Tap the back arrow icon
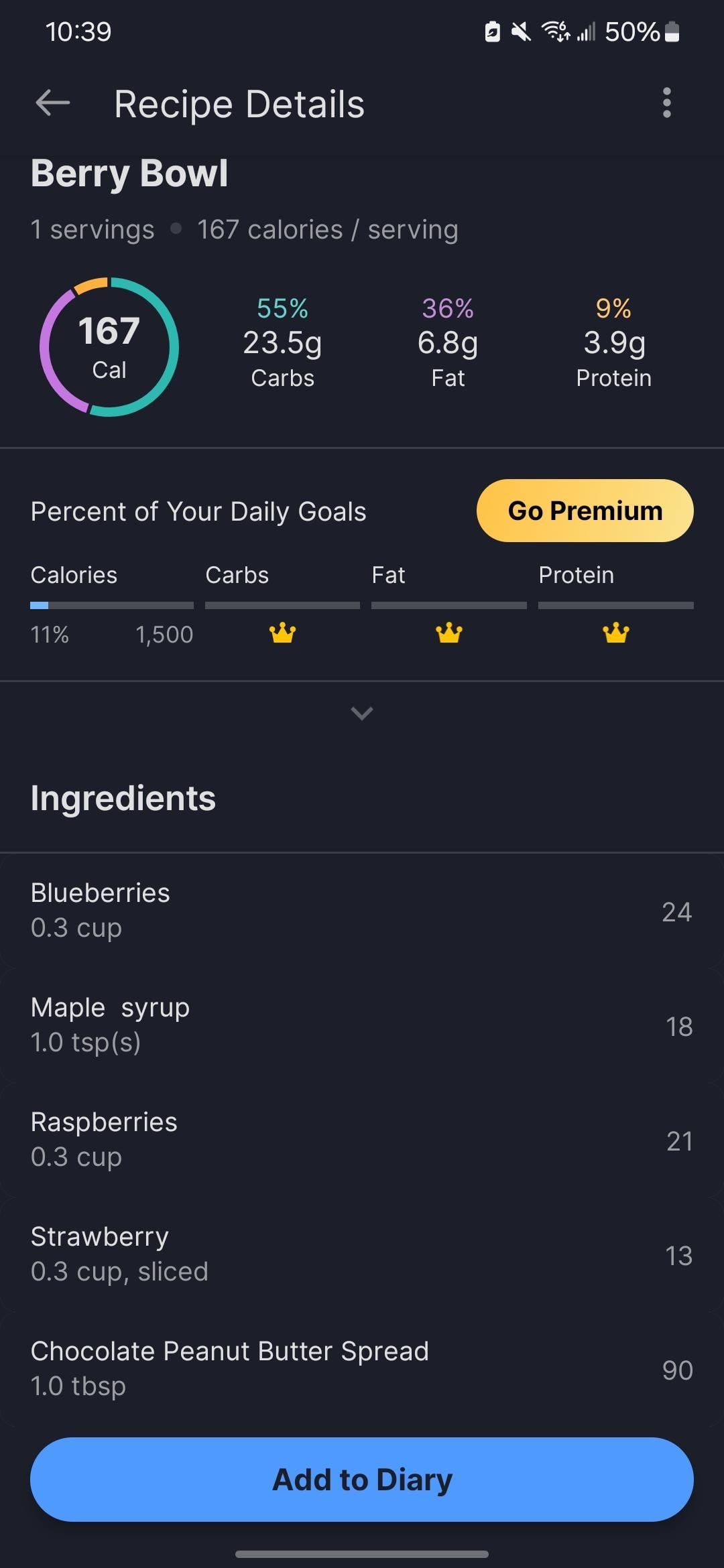 pos(53,103)
